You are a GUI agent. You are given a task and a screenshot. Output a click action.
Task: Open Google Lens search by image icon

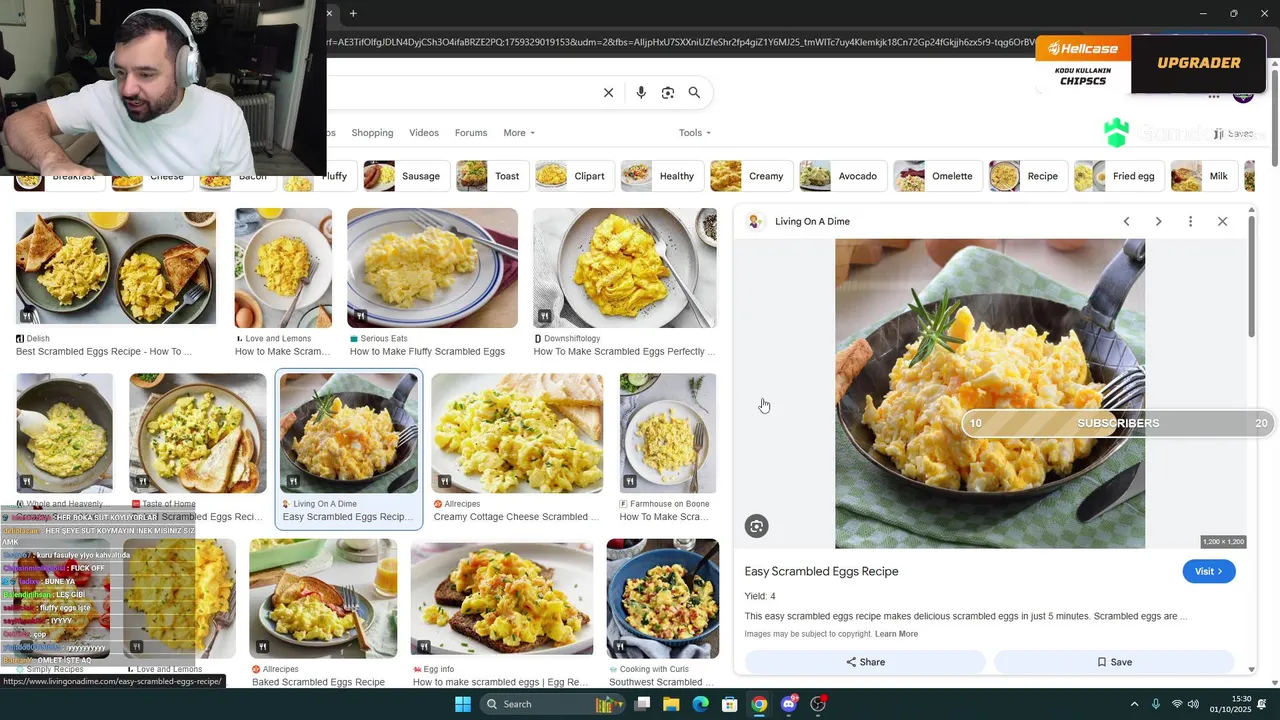tap(668, 93)
